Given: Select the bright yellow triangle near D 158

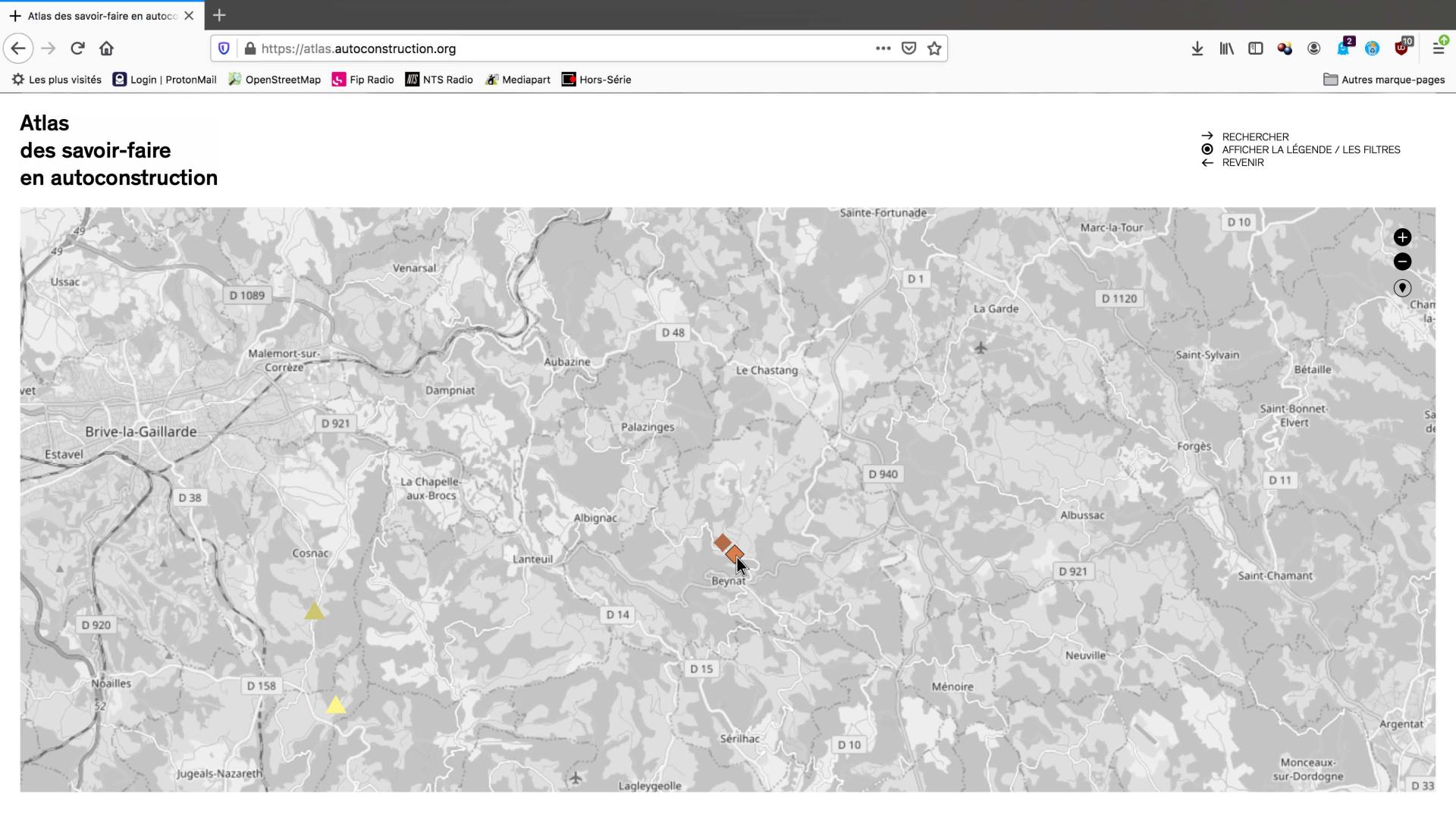Looking at the screenshot, I should 336,706.
